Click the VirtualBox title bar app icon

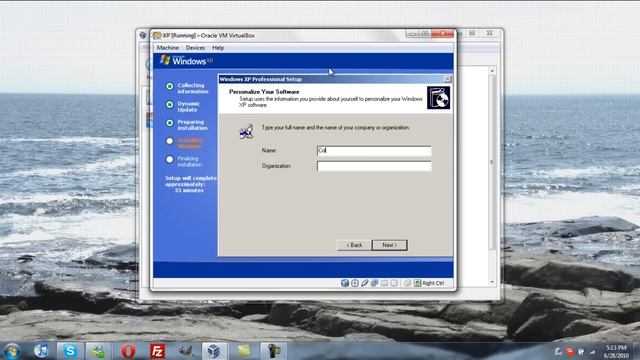(x=157, y=36)
